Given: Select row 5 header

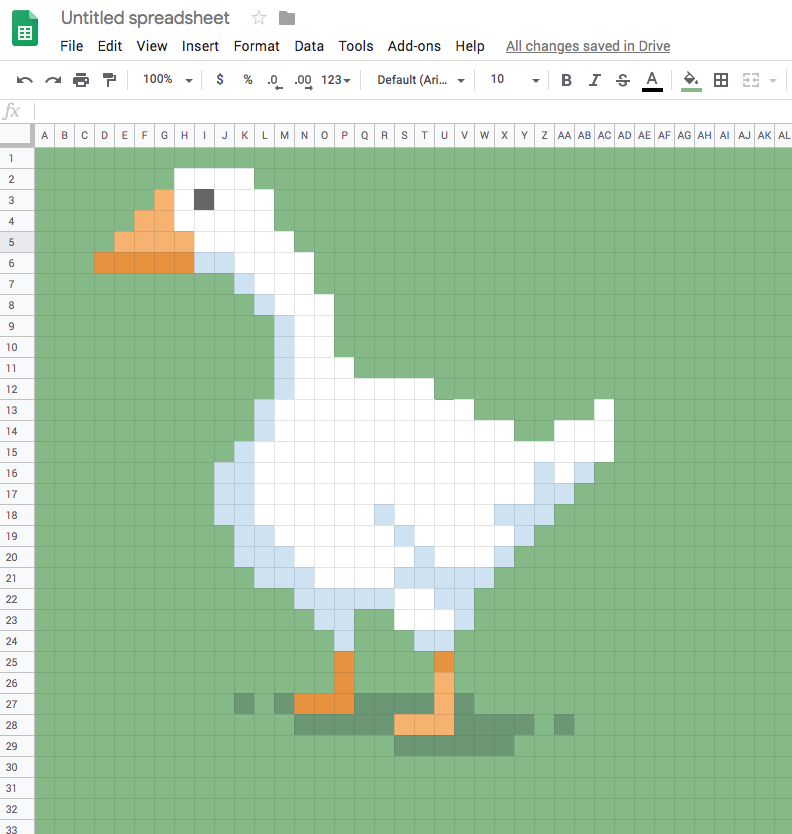Looking at the screenshot, I should tap(17, 242).
